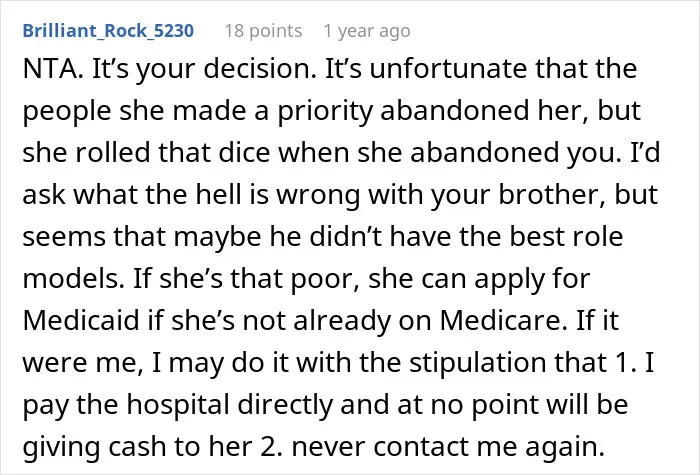Click the word 'priority' in the second line
The height and width of the screenshot is (475, 700).
325,112
